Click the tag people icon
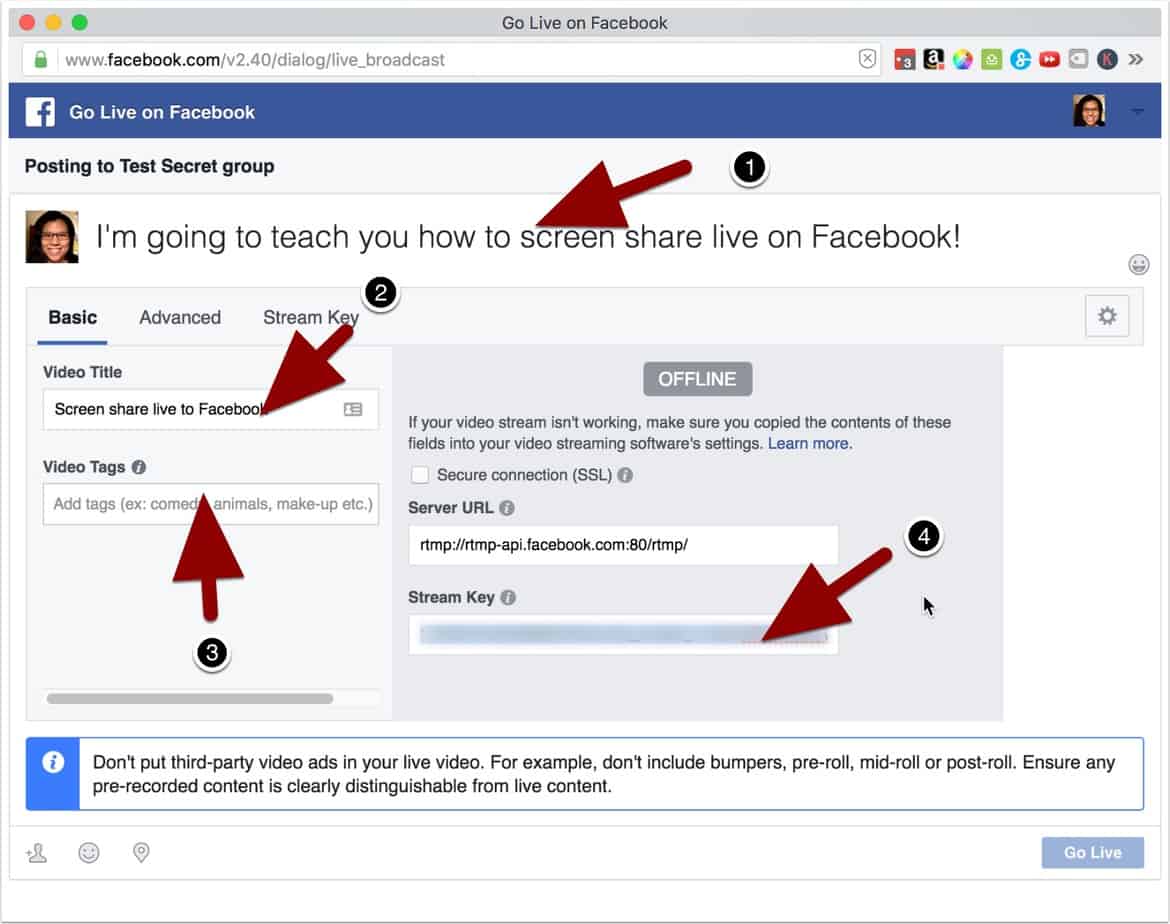The width and height of the screenshot is (1170, 924). pyautogui.click(x=37, y=852)
